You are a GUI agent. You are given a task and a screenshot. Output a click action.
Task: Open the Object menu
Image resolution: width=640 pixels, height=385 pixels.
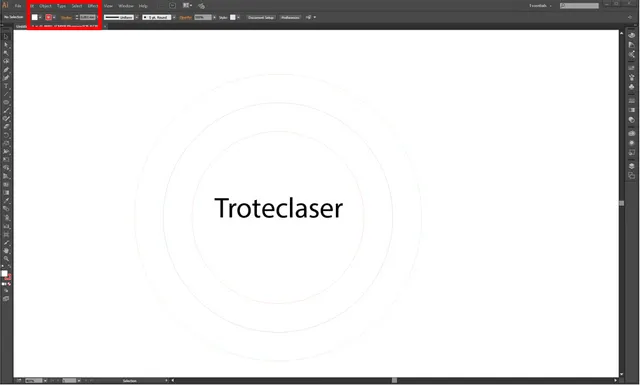coord(45,6)
